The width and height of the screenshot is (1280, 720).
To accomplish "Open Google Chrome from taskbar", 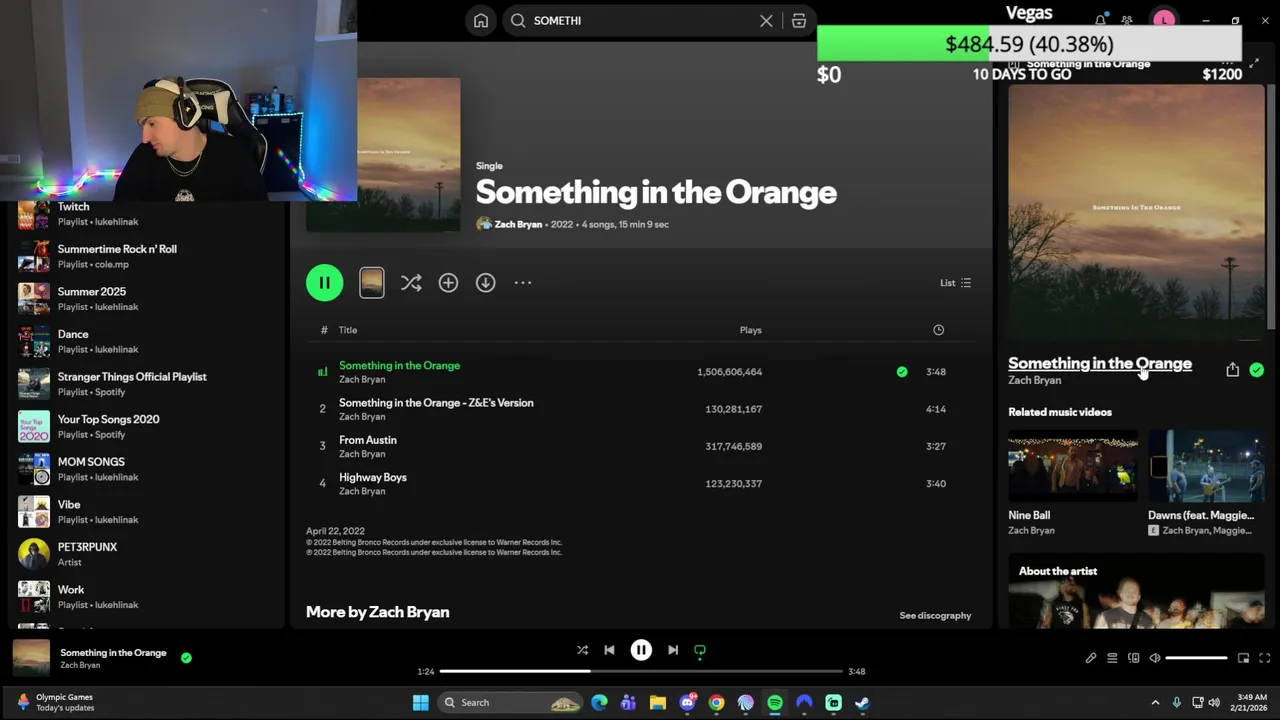I will (716, 703).
